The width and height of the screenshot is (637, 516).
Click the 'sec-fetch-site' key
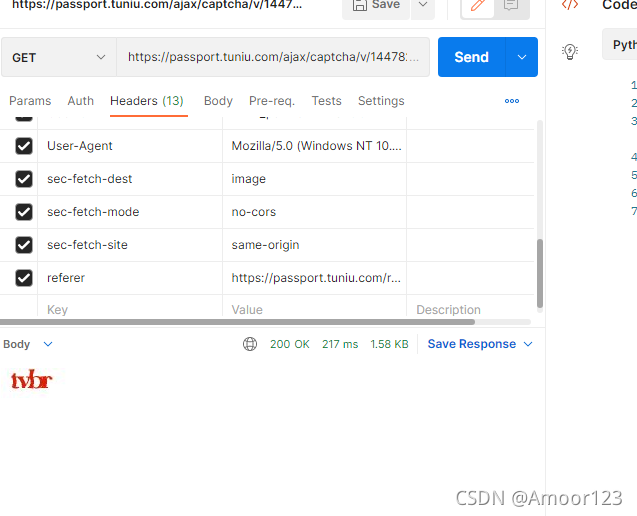coord(87,245)
